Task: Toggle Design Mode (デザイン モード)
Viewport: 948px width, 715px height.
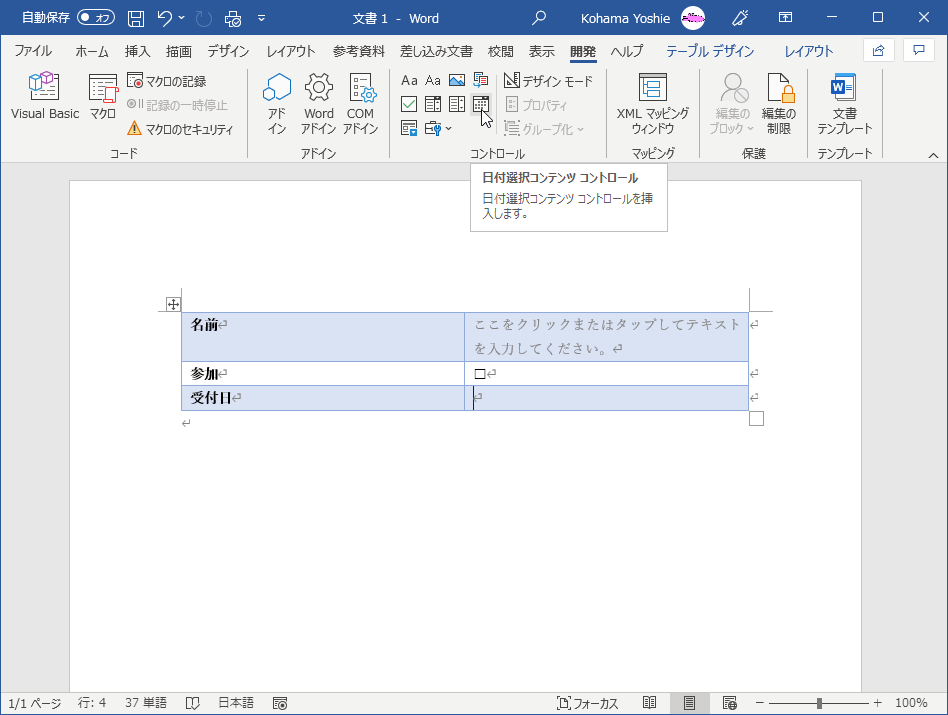Action: click(548, 81)
